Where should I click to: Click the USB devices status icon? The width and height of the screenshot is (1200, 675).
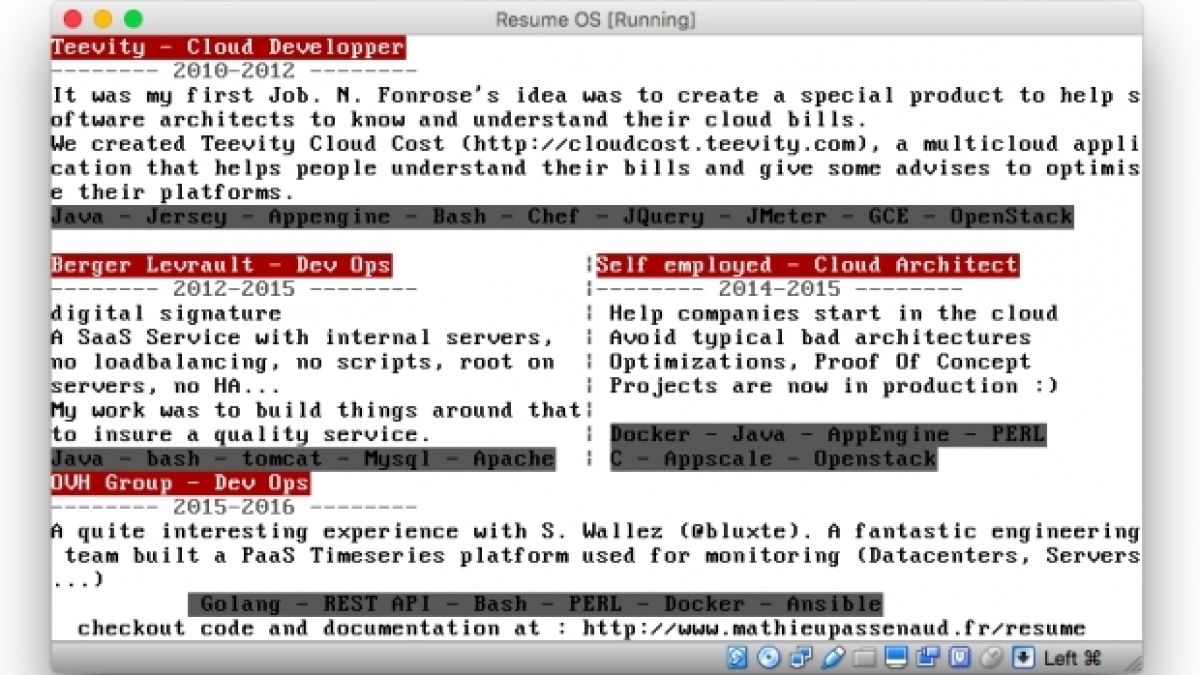click(833, 657)
